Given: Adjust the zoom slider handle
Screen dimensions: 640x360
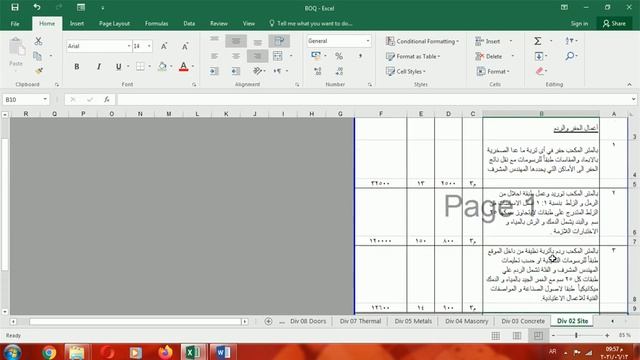Looking at the screenshot, I should [x=576, y=336].
